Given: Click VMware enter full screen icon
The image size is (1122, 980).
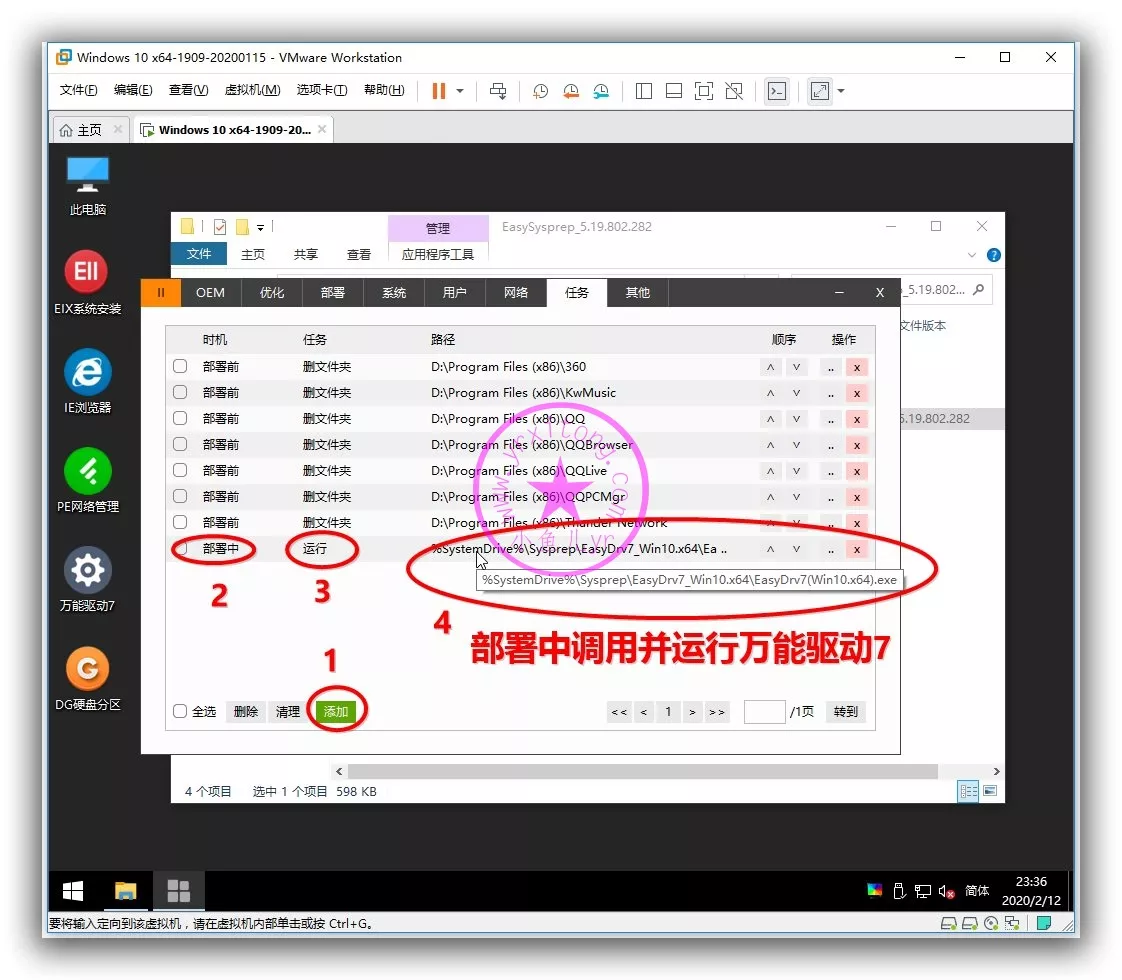Looking at the screenshot, I should point(820,91).
